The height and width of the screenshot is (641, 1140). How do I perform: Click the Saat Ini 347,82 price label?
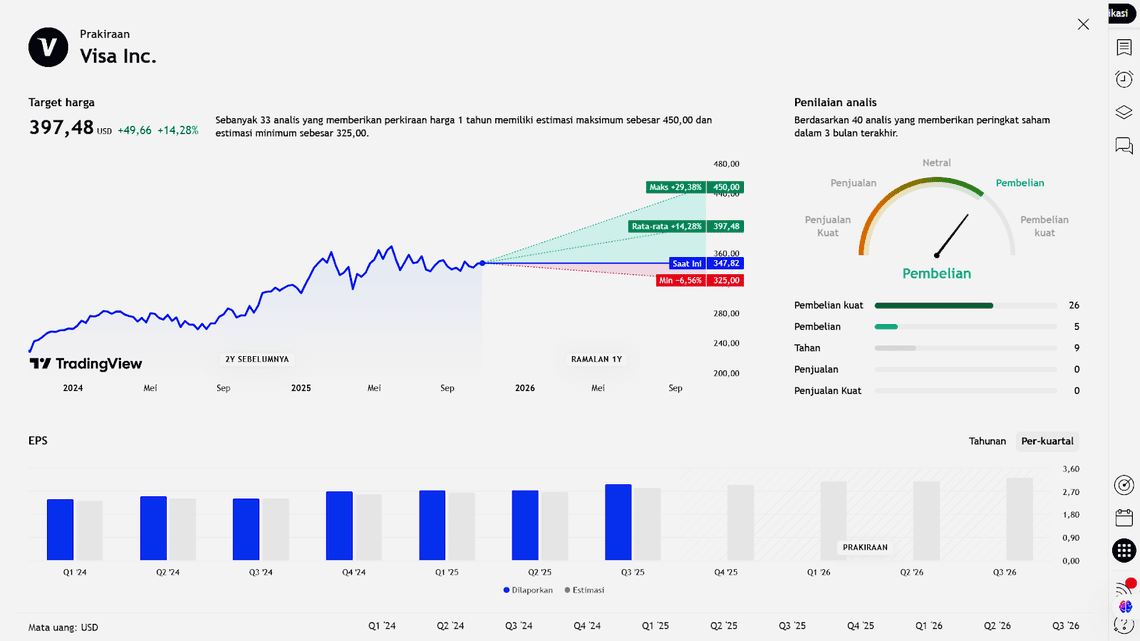pyautogui.click(x=706, y=263)
